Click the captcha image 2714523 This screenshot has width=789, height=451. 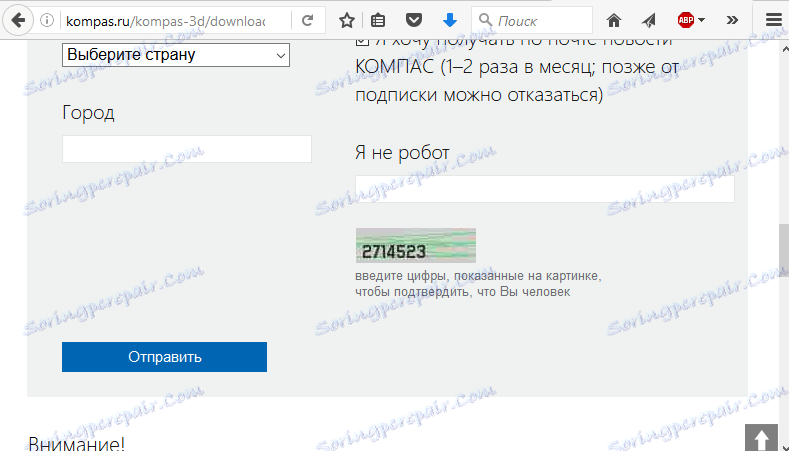point(416,246)
